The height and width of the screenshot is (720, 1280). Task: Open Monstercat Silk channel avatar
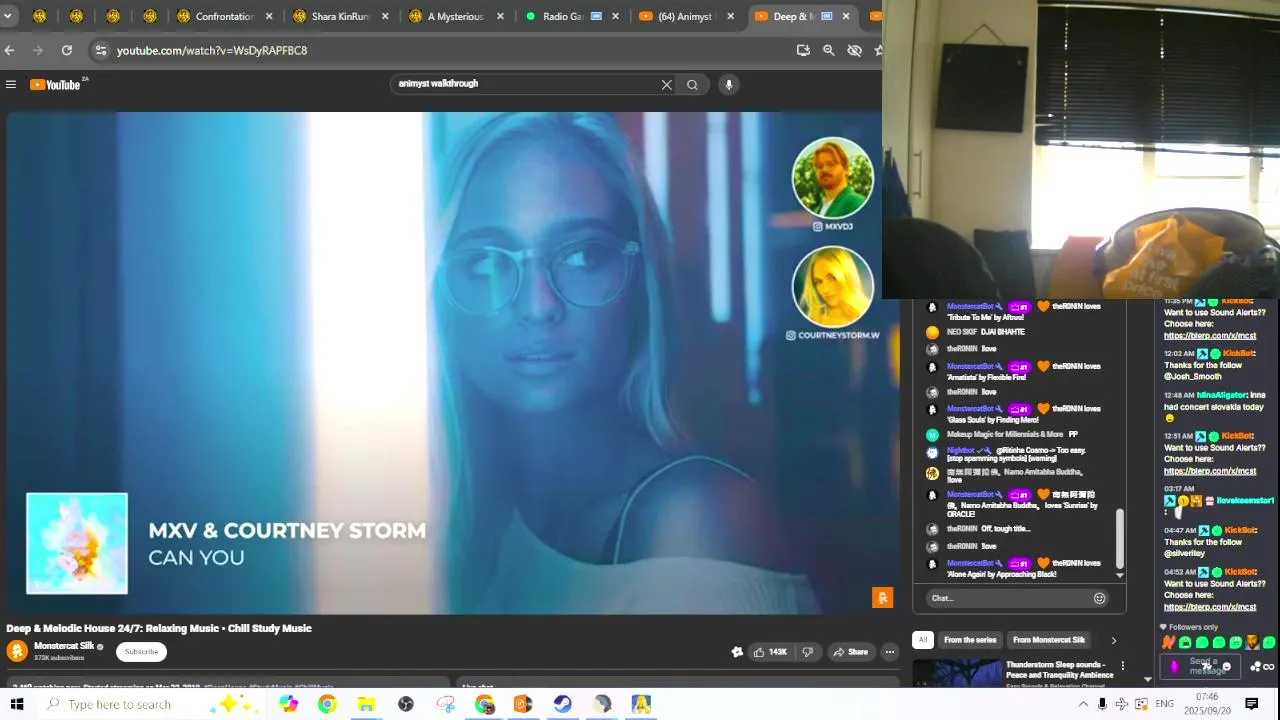[17, 651]
